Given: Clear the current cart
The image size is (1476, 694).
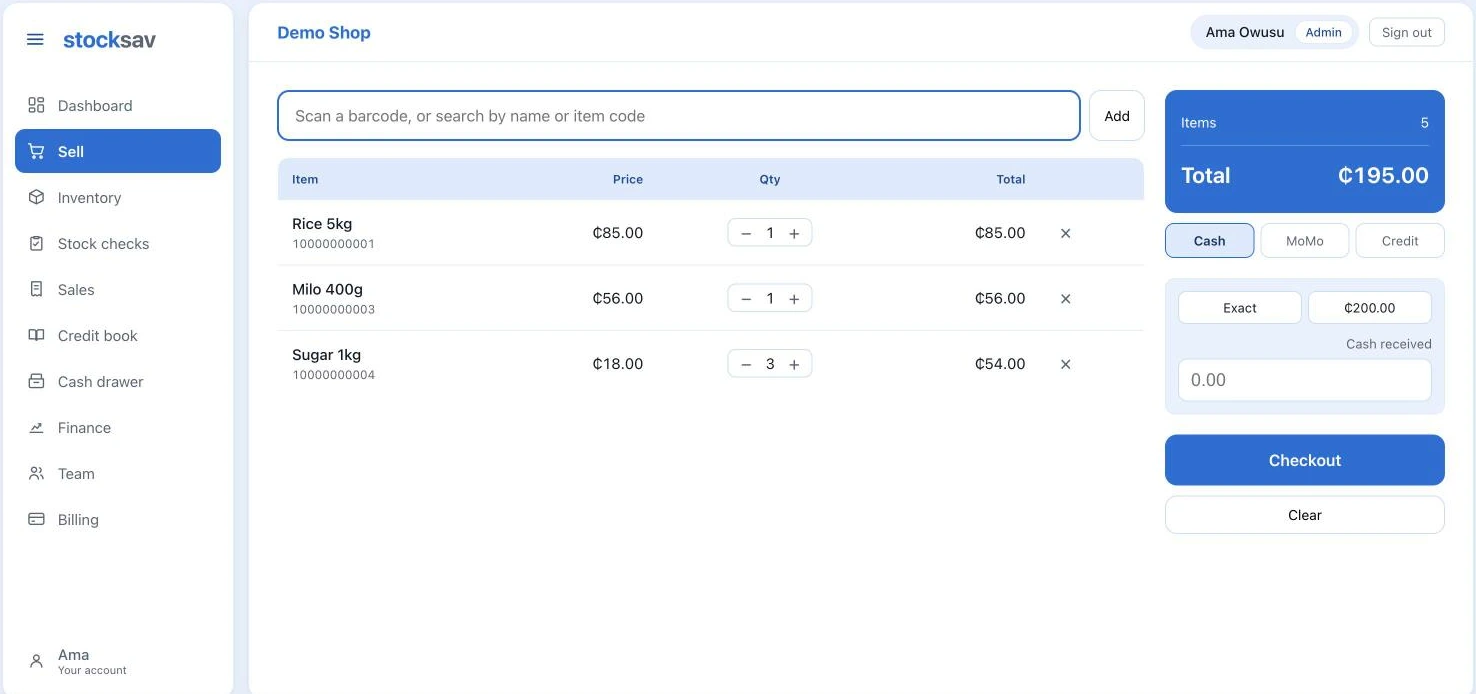Looking at the screenshot, I should [1305, 515].
